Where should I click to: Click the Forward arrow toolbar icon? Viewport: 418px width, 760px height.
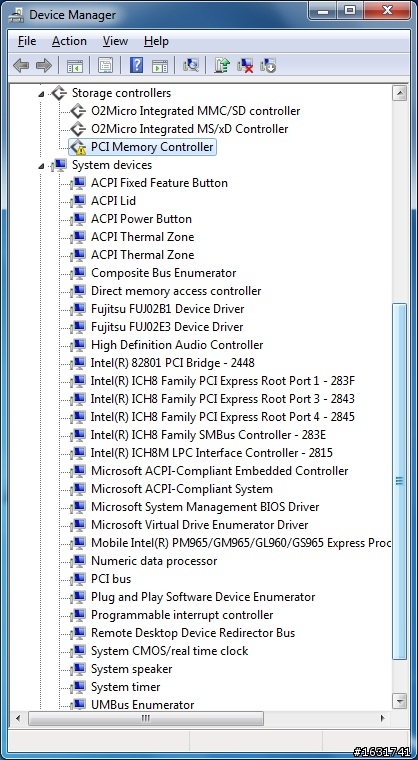(x=44, y=65)
